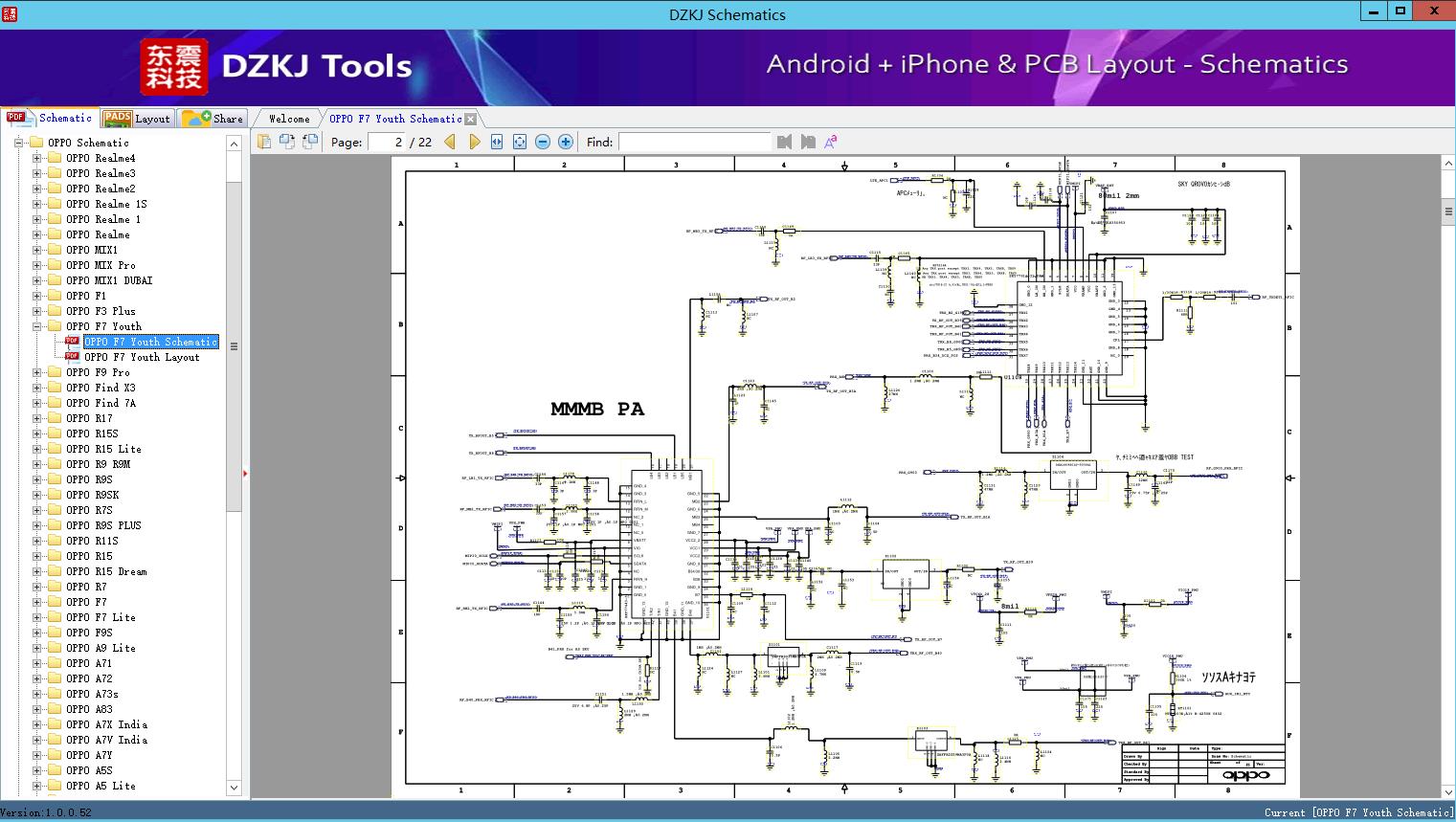Open the Share tab
Viewport: 1456px width, 822px height.
[x=213, y=119]
